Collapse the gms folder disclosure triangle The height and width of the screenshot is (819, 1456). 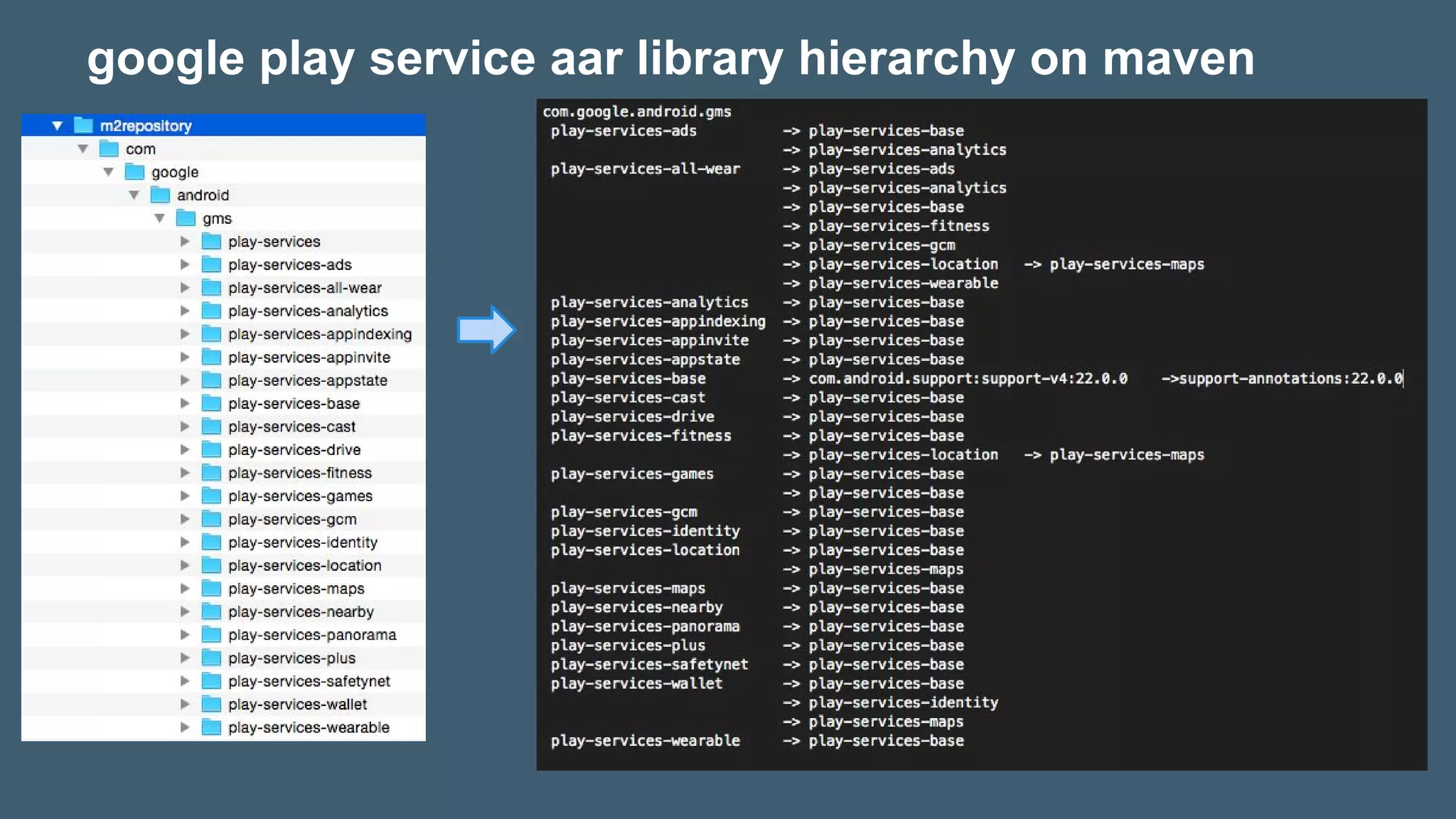coord(160,218)
